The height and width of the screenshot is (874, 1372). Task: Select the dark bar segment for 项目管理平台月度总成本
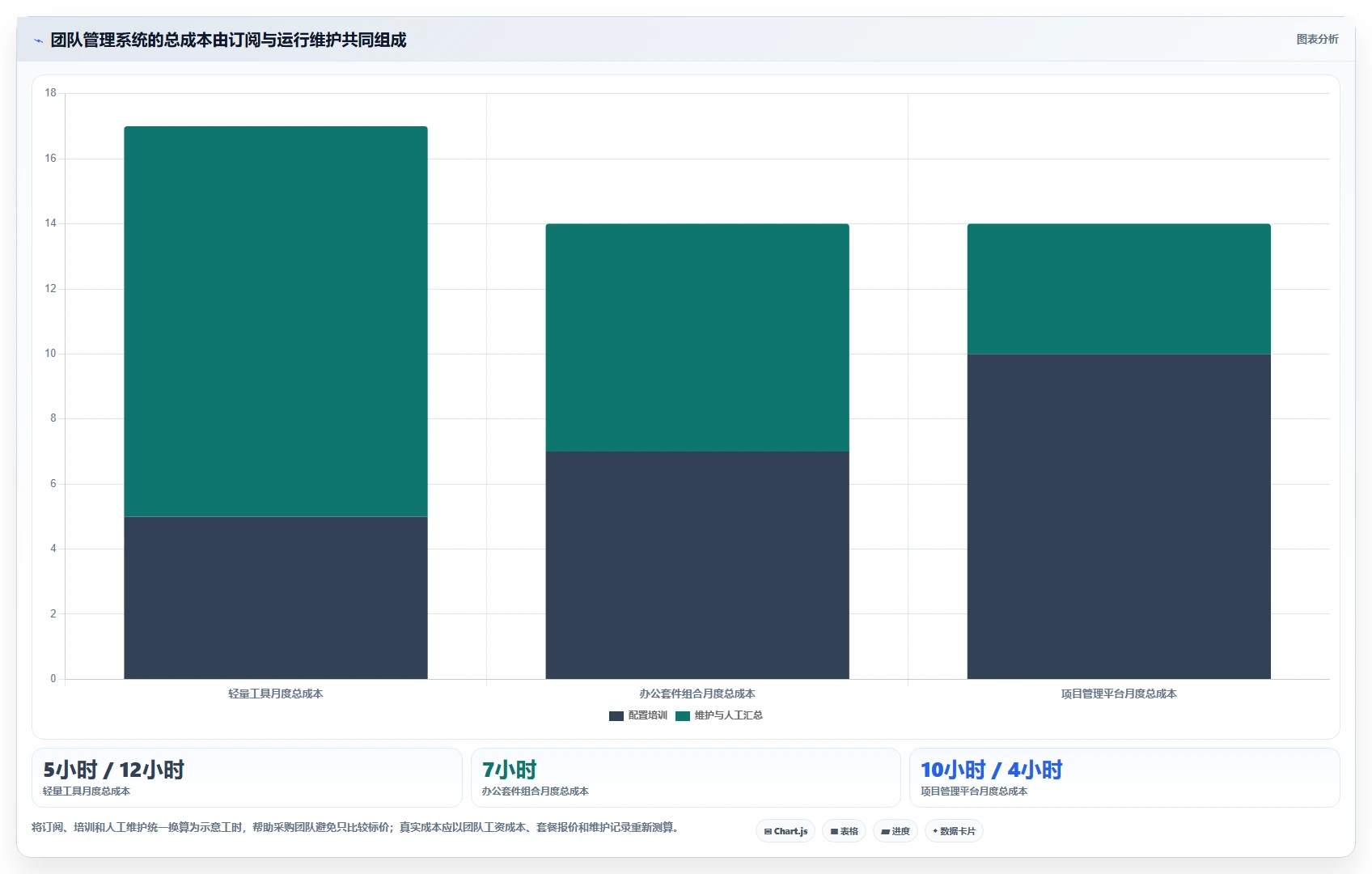point(1119,516)
